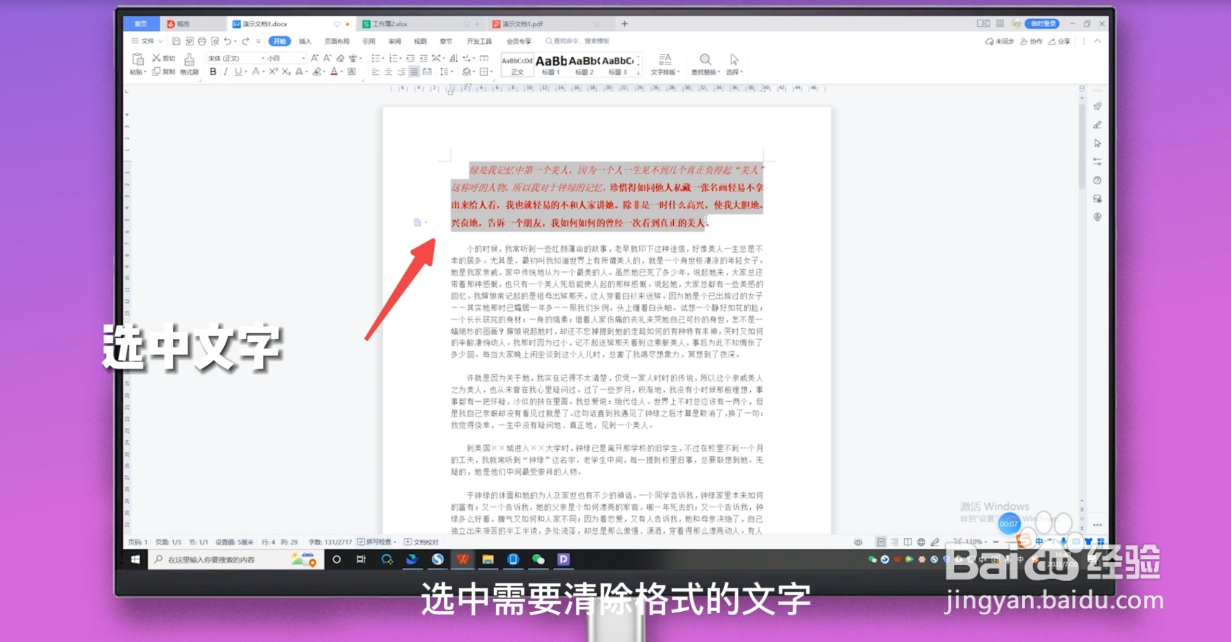Click the decrease indent icon

410,58
